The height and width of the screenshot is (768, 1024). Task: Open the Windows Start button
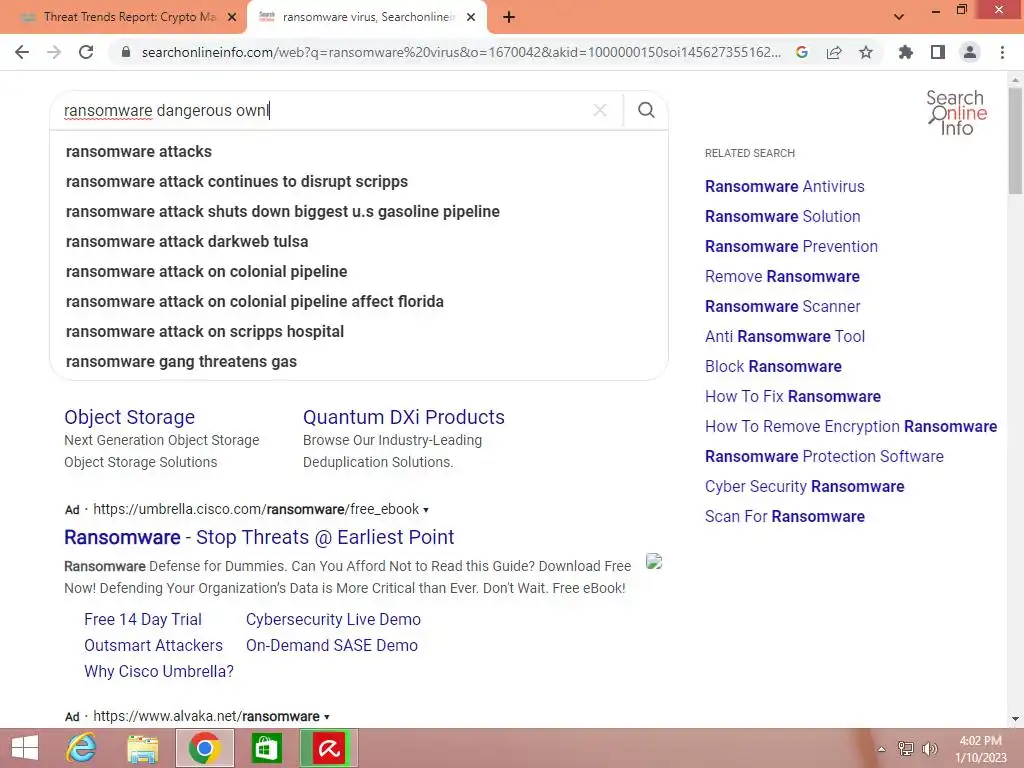[x=25, y=748]
